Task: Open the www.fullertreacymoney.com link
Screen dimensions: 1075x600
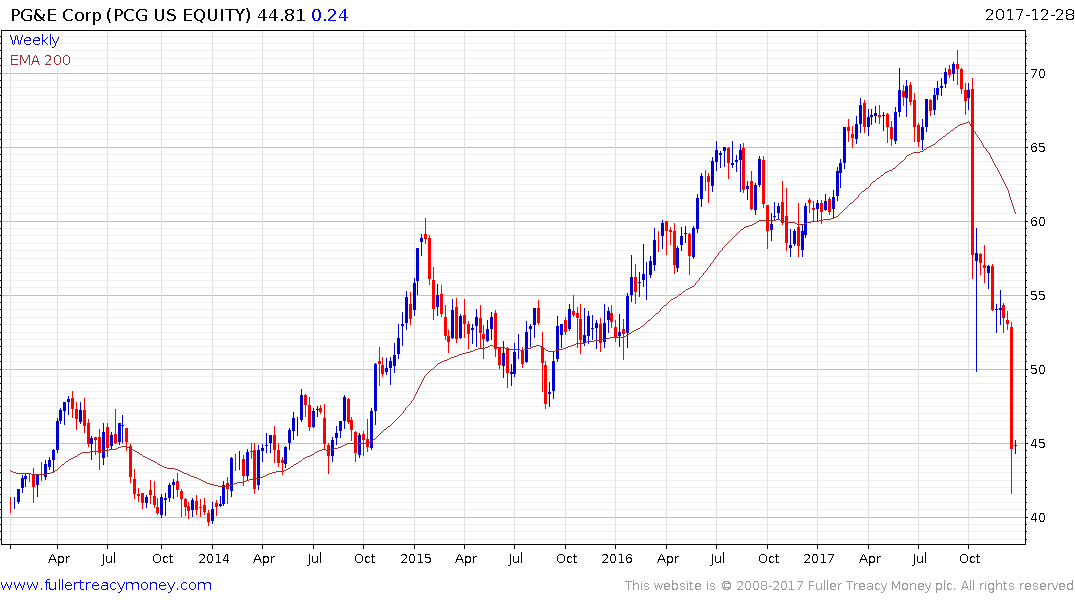Action: (x=106, y=585)
